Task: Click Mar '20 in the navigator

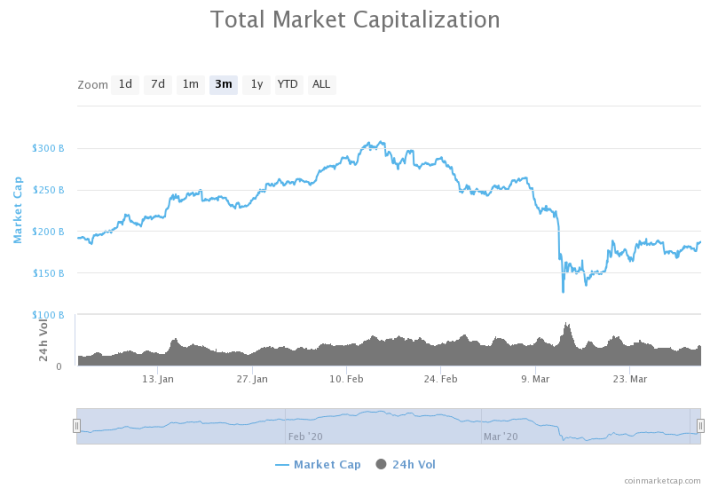Action: tap(500, 437)
